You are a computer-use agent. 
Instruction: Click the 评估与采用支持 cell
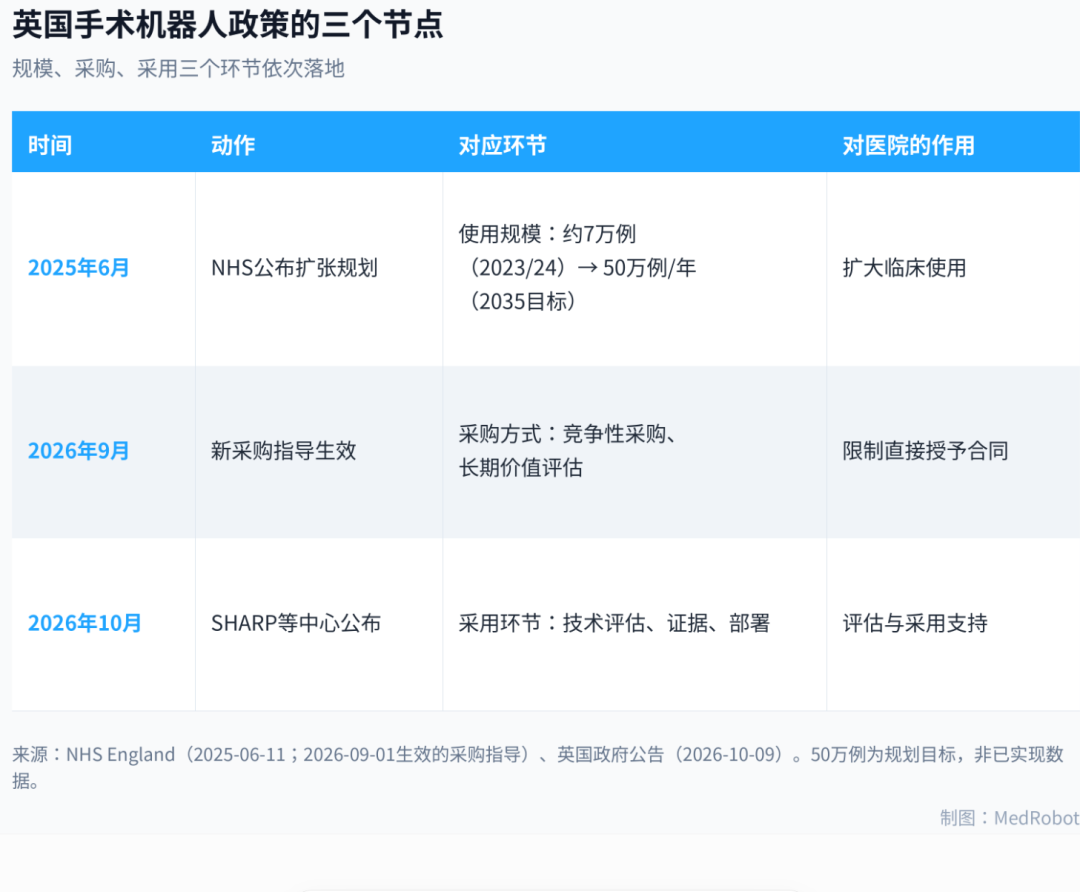click(x=915, y=623)
